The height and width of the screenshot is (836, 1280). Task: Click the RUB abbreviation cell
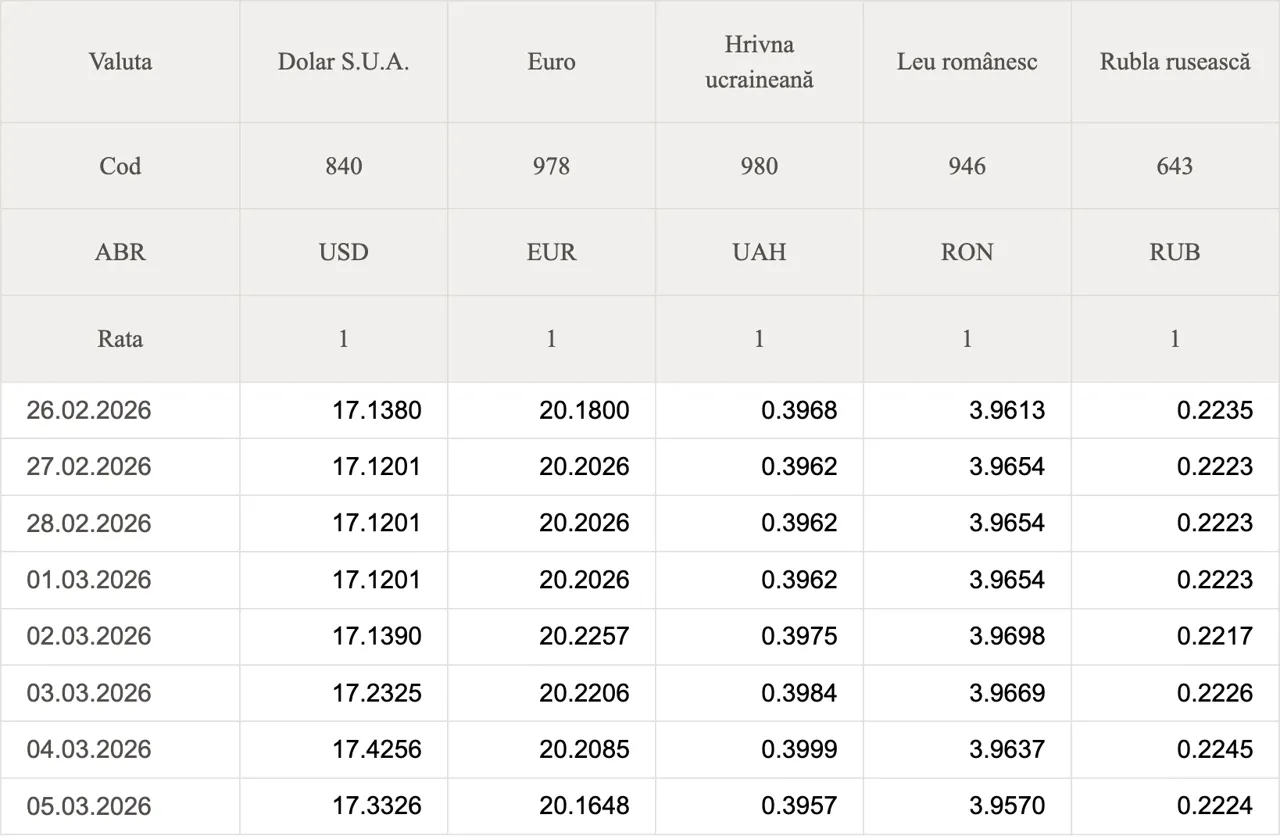pyautogui.click(x=1175, y=252)
